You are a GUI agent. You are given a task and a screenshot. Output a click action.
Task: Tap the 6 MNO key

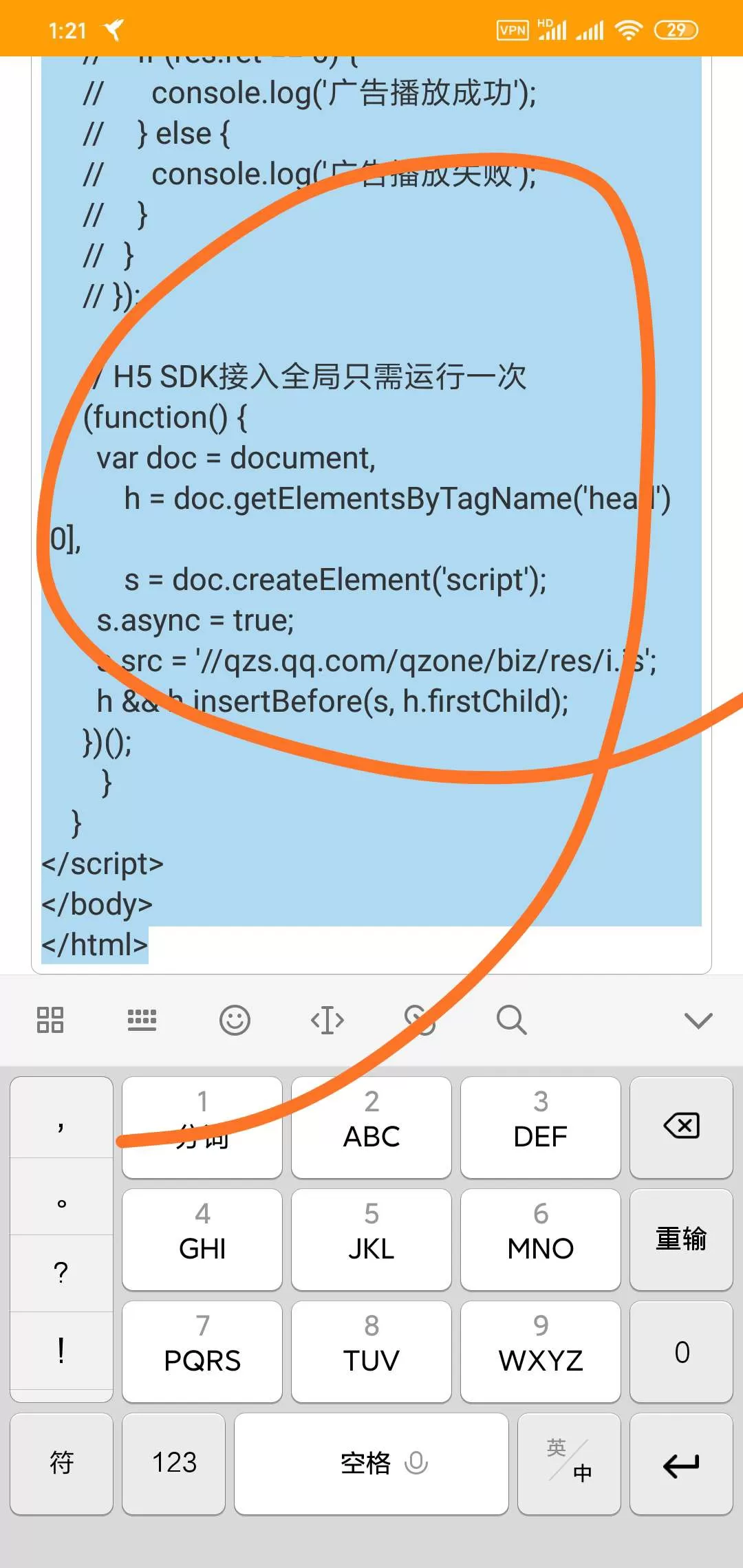541,1239
